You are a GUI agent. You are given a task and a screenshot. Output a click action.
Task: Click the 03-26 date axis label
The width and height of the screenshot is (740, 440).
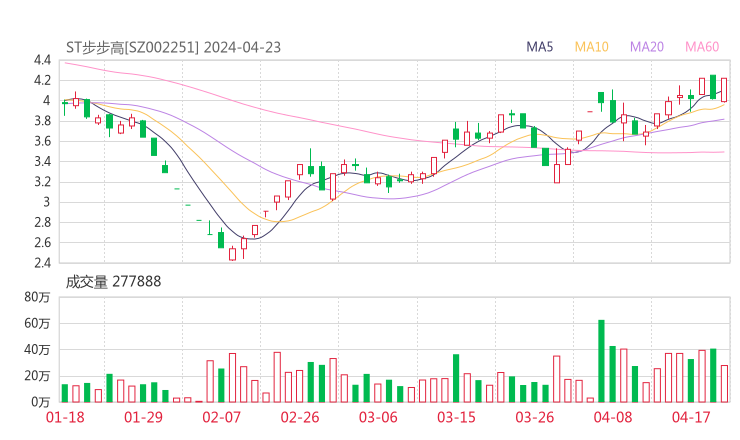[x=535, y=417]
